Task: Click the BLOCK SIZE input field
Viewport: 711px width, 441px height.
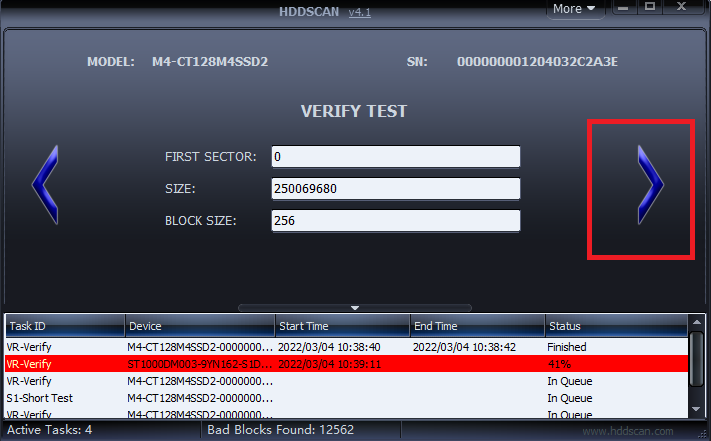Action: (395, 221)
